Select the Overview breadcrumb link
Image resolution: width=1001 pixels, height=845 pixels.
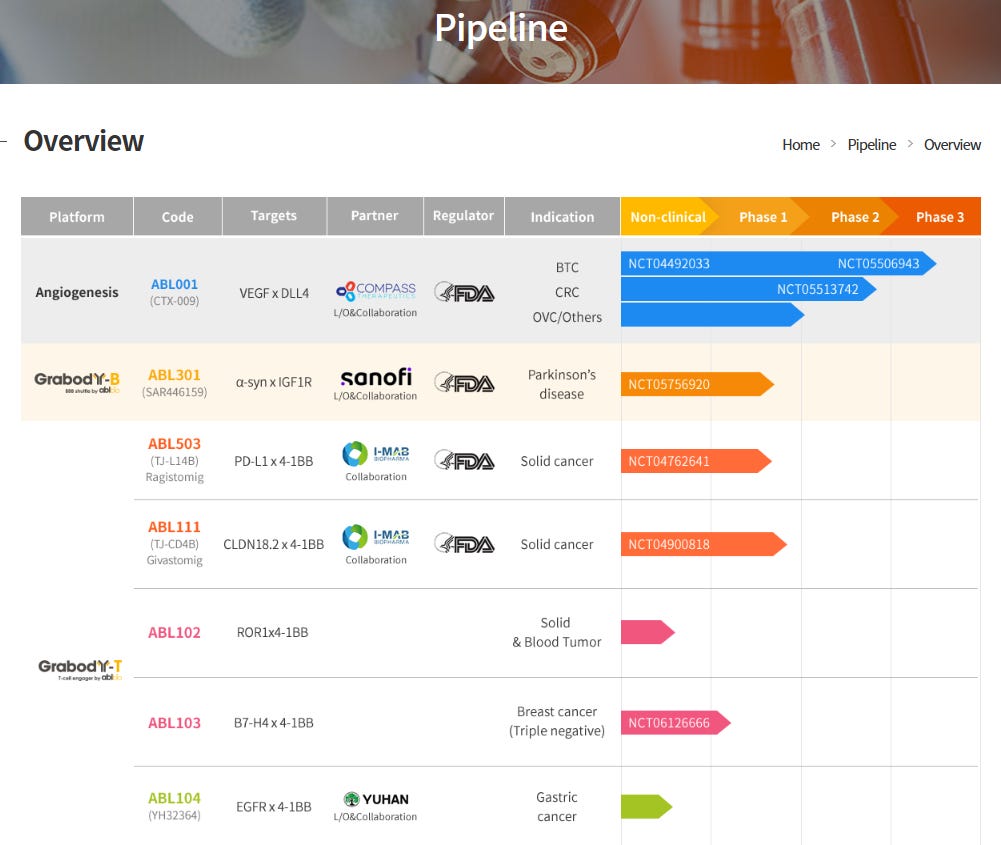(952, 145)
